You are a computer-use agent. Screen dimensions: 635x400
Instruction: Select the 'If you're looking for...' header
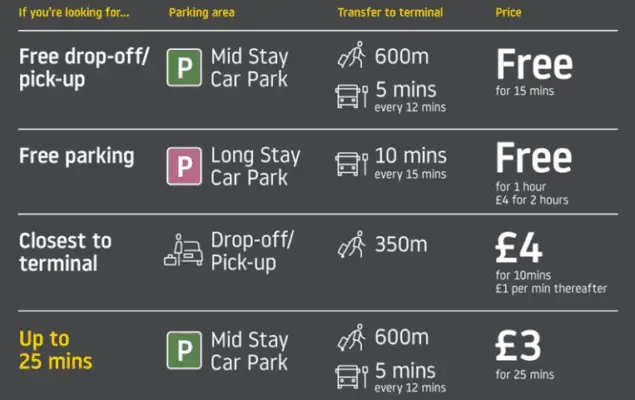74,13
